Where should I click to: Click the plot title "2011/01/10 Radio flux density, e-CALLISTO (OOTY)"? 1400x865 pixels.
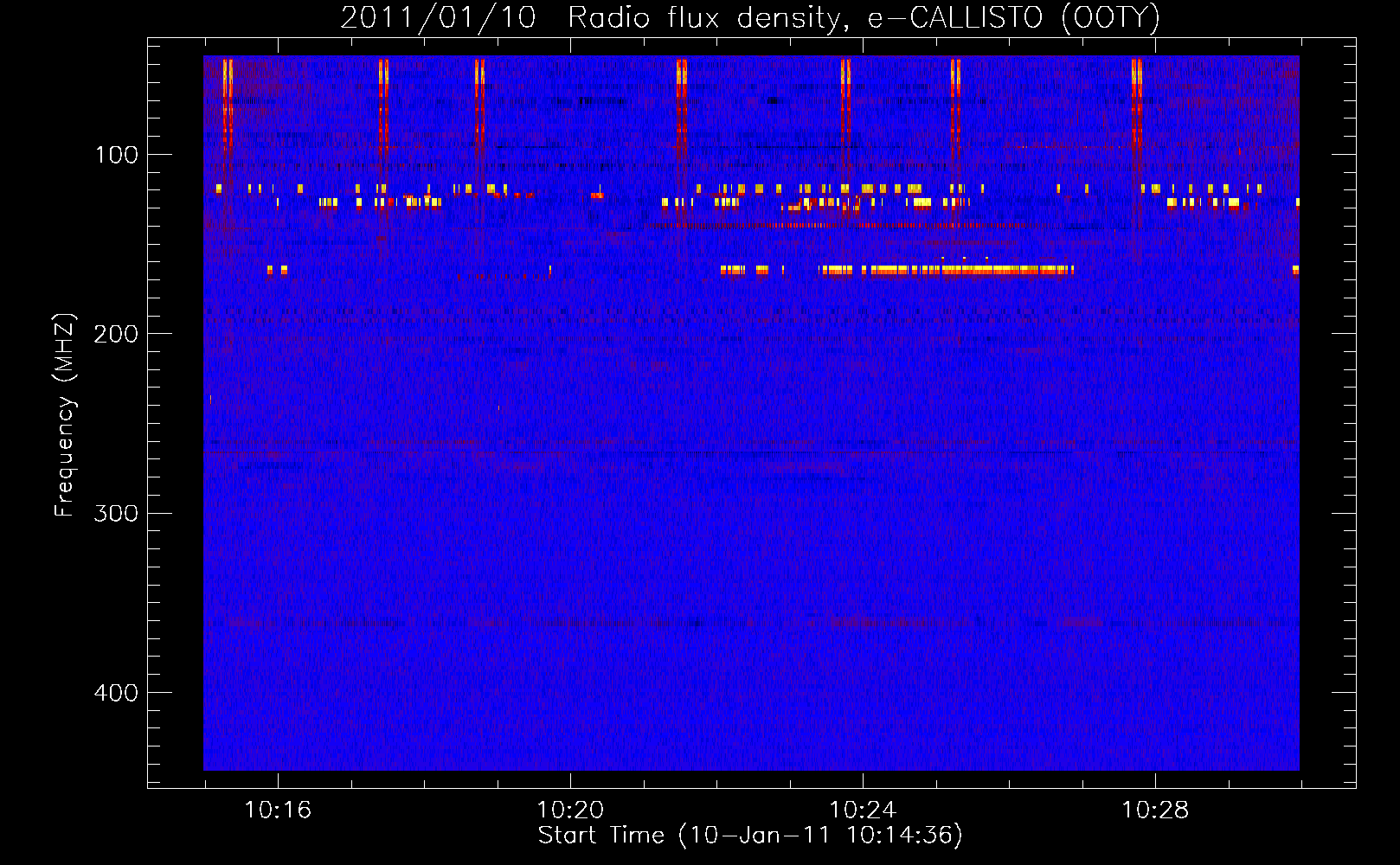click(750, 18)
